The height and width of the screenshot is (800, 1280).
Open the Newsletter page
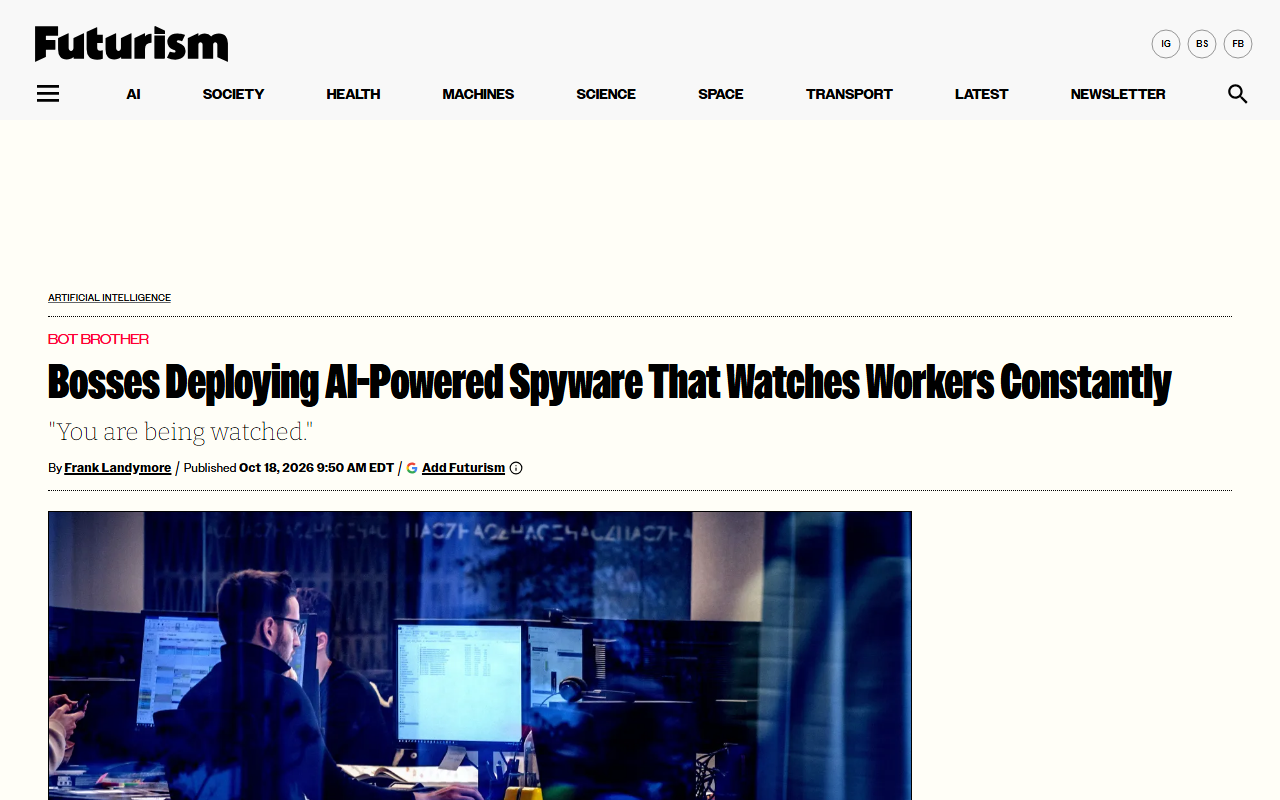click(1118, 94)
